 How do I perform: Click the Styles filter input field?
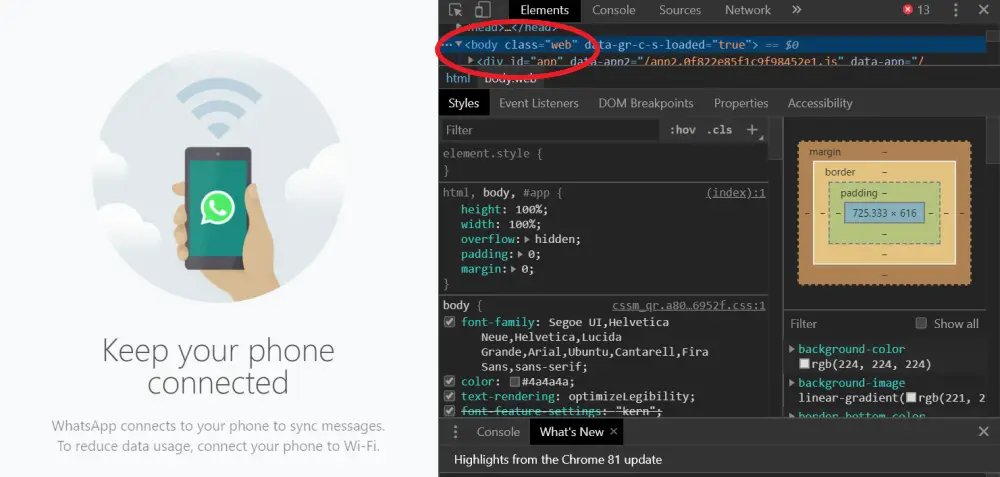point(550,130)
